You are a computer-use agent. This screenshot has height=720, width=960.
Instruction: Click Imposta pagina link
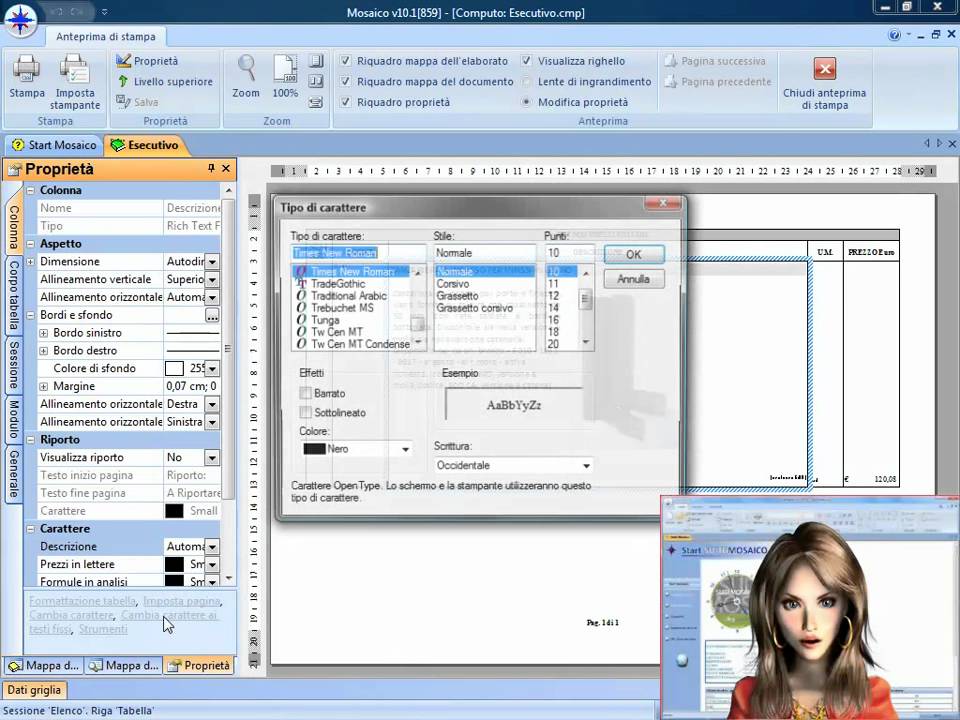181,601
